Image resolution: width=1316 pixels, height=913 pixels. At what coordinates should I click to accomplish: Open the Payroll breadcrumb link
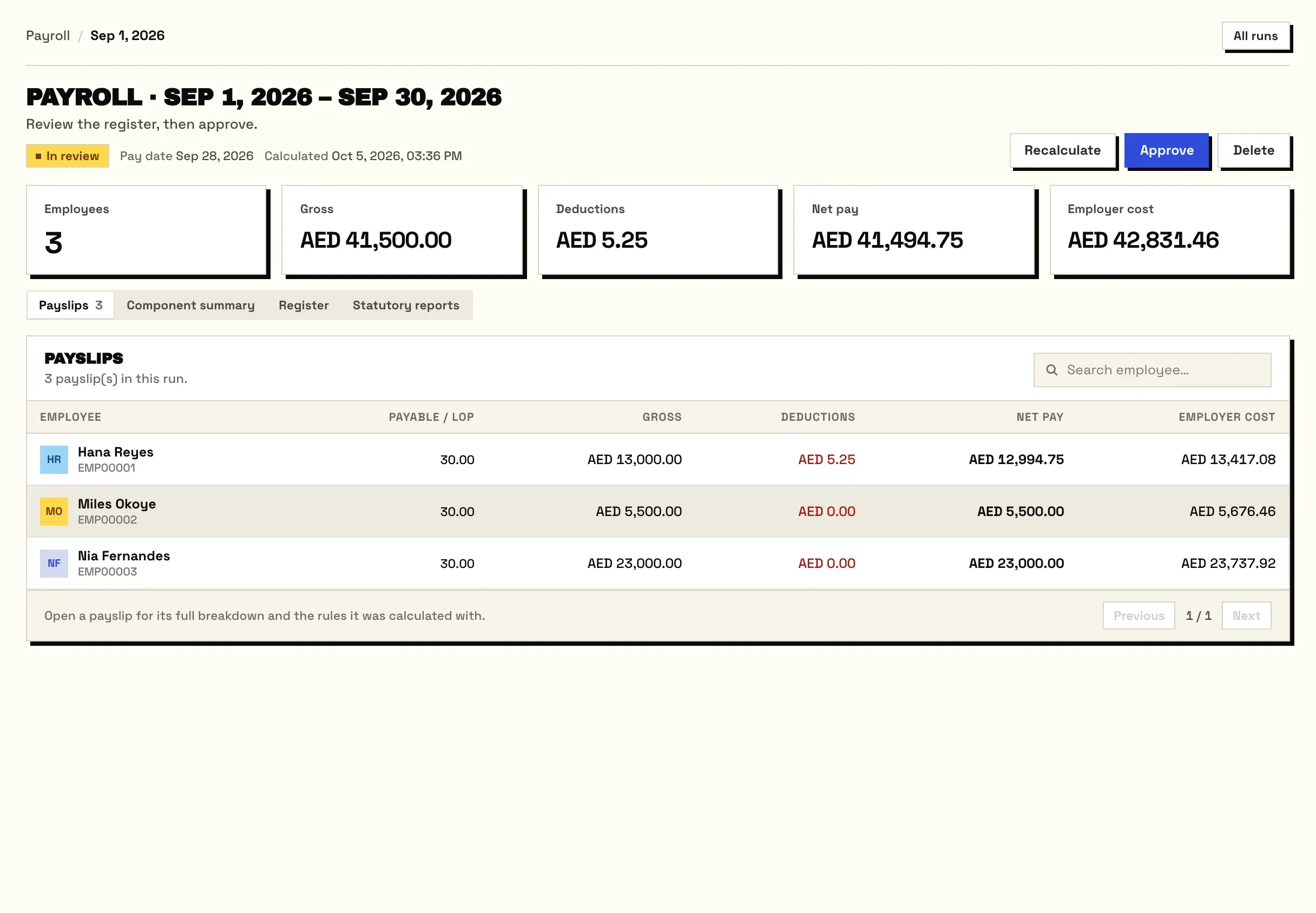coord(48,36)
